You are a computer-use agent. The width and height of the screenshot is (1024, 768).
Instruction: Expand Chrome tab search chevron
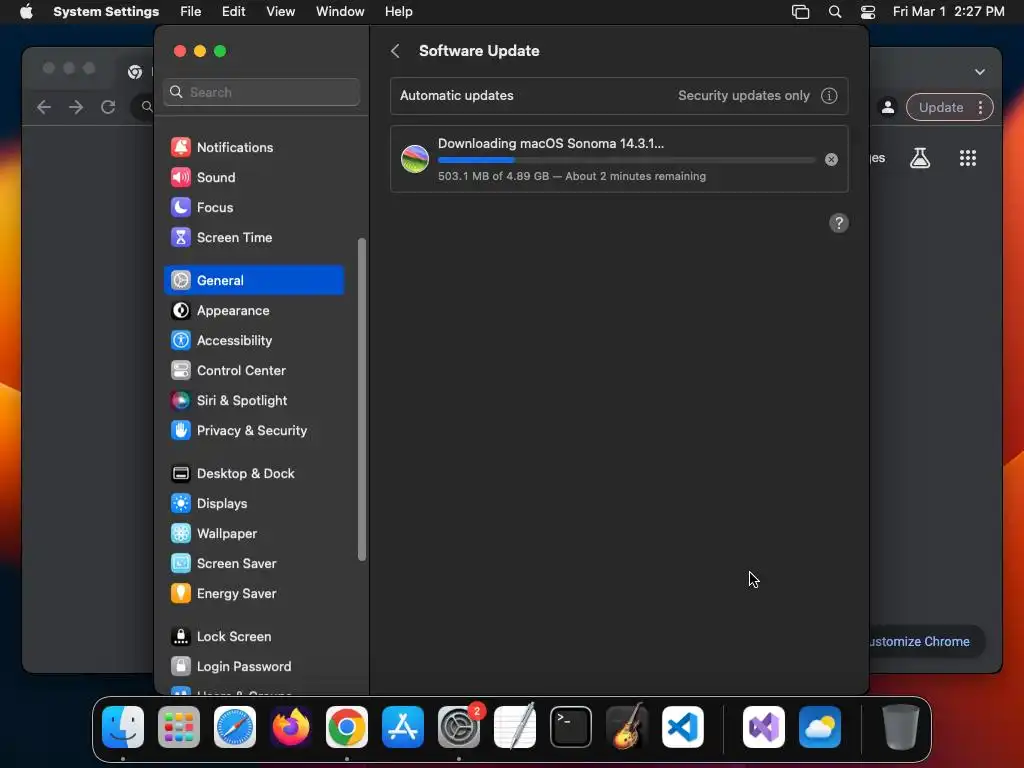(x=980, y=72)
